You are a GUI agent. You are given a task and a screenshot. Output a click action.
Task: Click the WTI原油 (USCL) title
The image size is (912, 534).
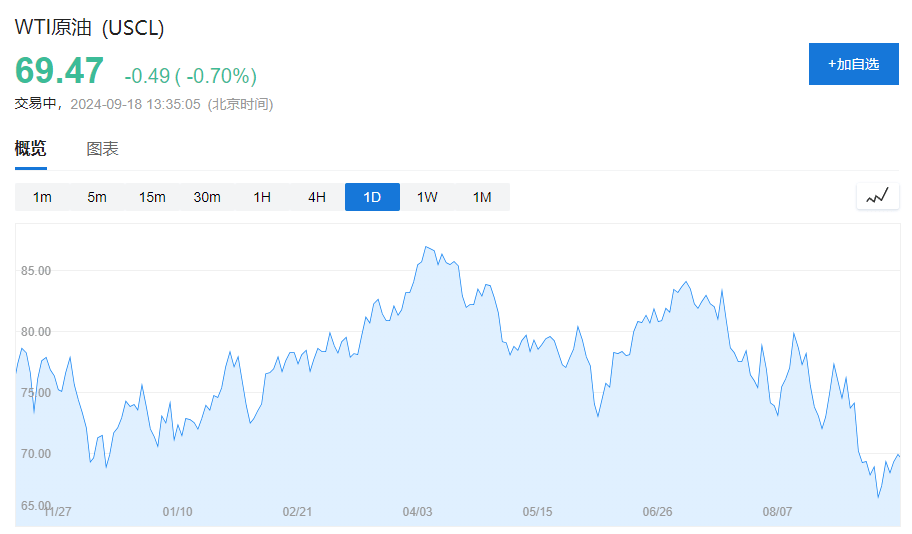click(x=89, y=28)
